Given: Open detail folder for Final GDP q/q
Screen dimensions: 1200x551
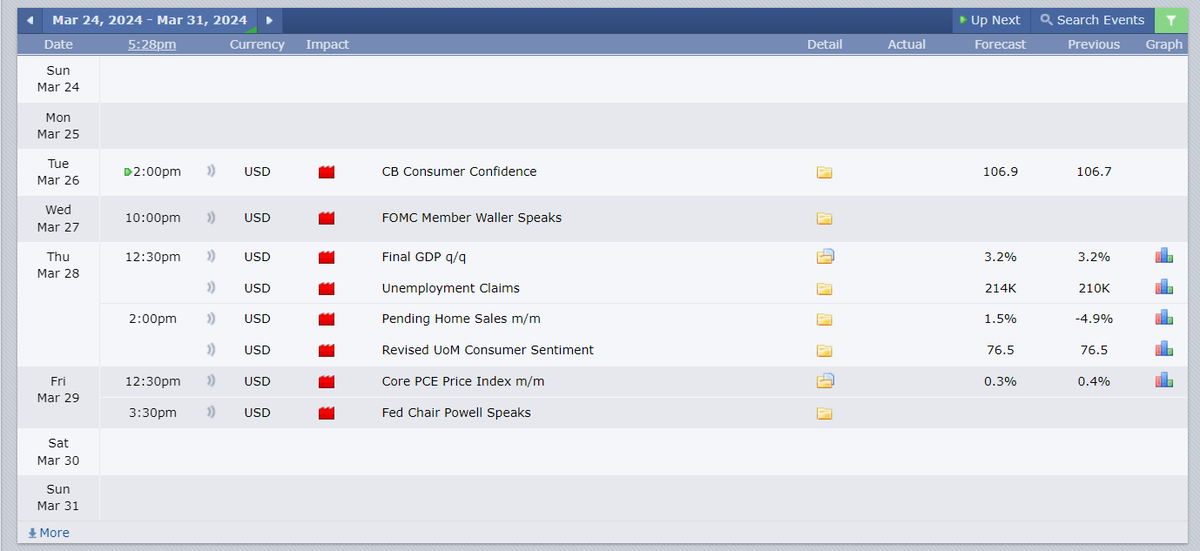Looking at the screenshot, I should point(825,257).
